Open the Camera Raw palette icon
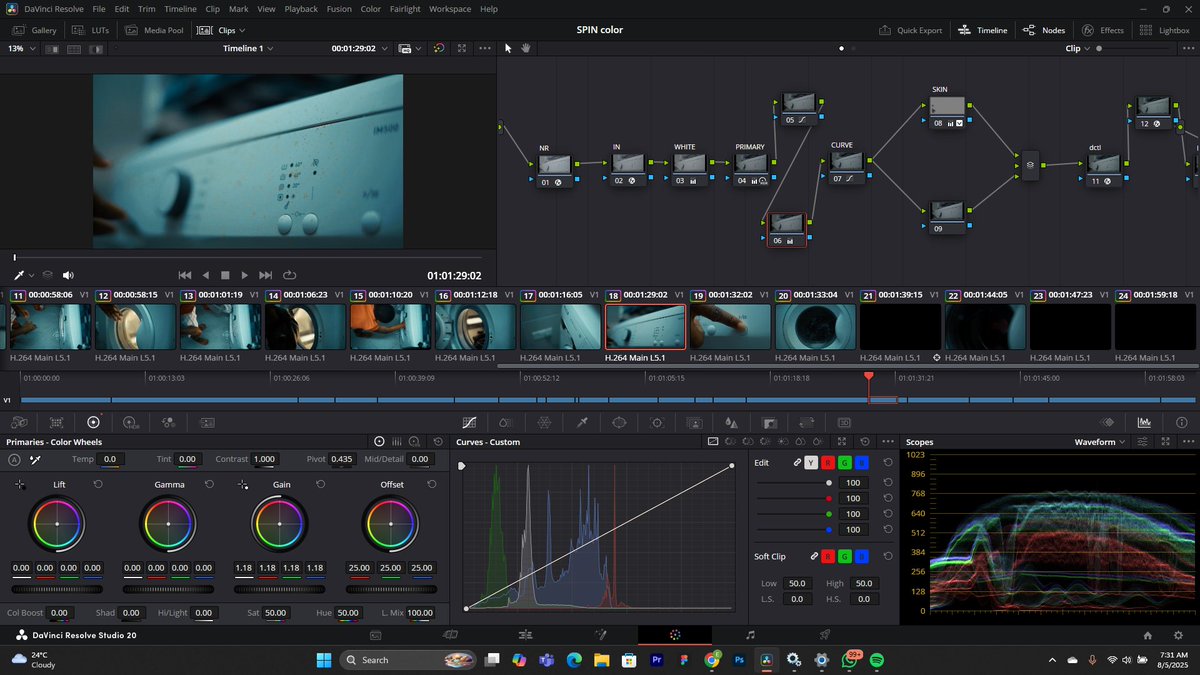Screen dimensions: 1200x675 coord(19,422)
